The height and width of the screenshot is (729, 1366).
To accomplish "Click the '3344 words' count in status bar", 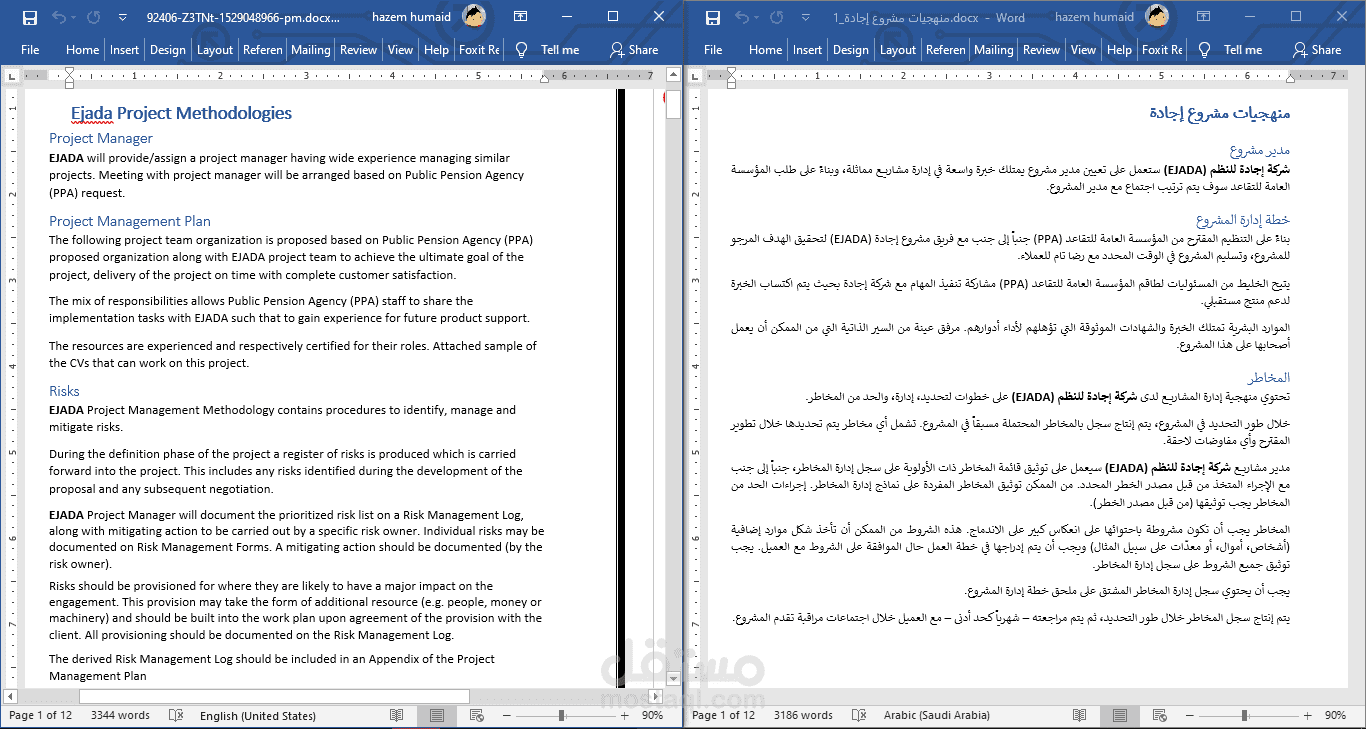I will [x=120, y=715].
